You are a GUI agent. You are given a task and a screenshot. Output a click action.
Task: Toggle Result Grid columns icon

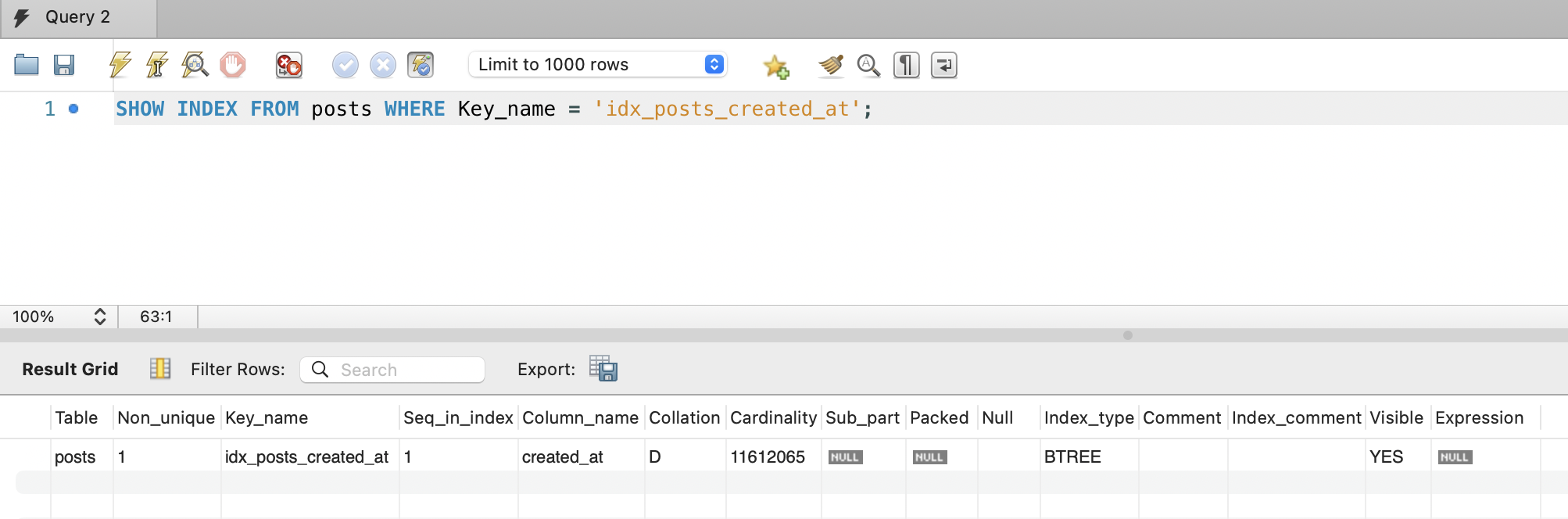coord(160,369)
